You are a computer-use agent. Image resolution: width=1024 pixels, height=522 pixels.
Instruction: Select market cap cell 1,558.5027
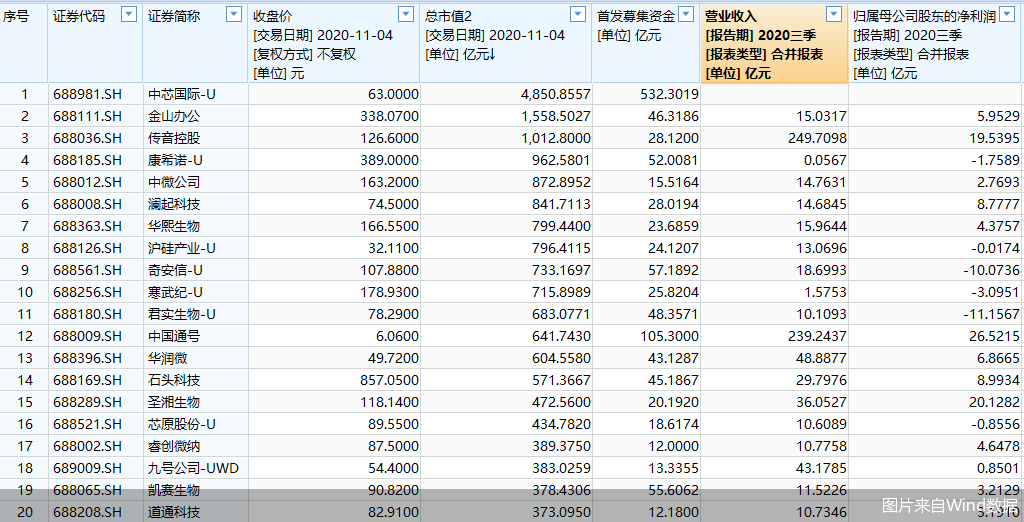pos(505,116)
